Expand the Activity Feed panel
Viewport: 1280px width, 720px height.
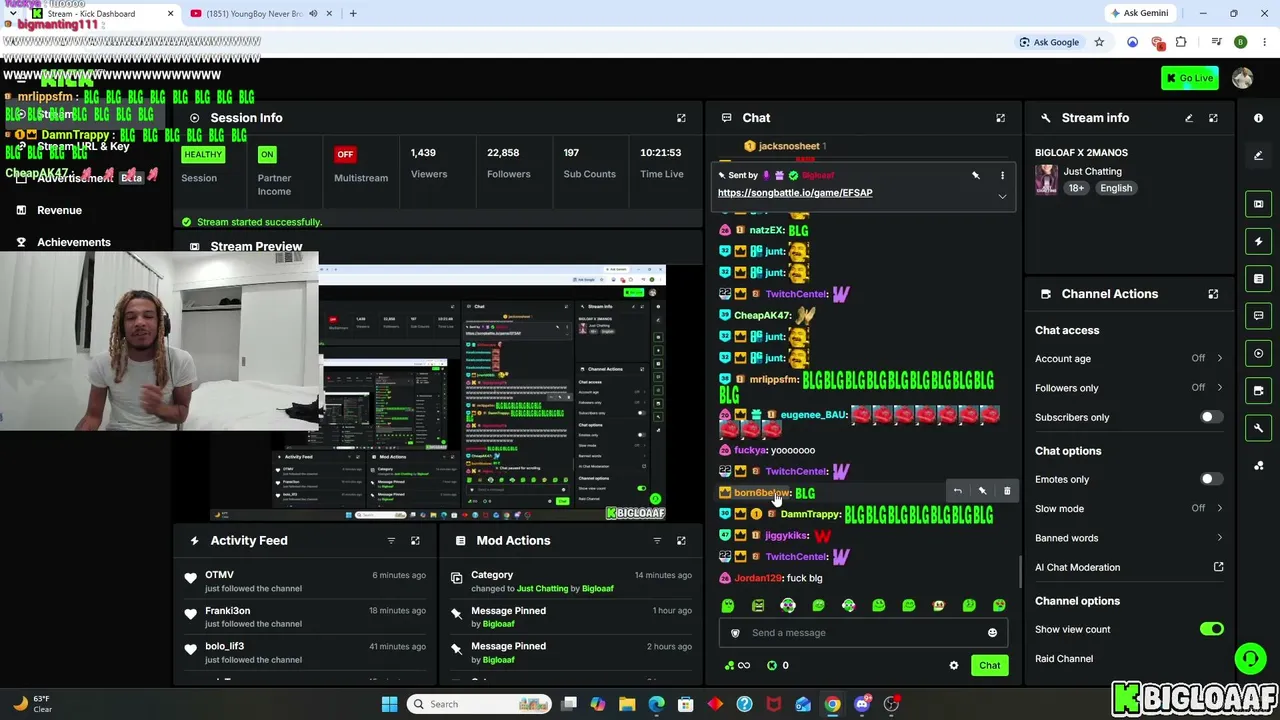pyautogui.click(x=415, y=541)
